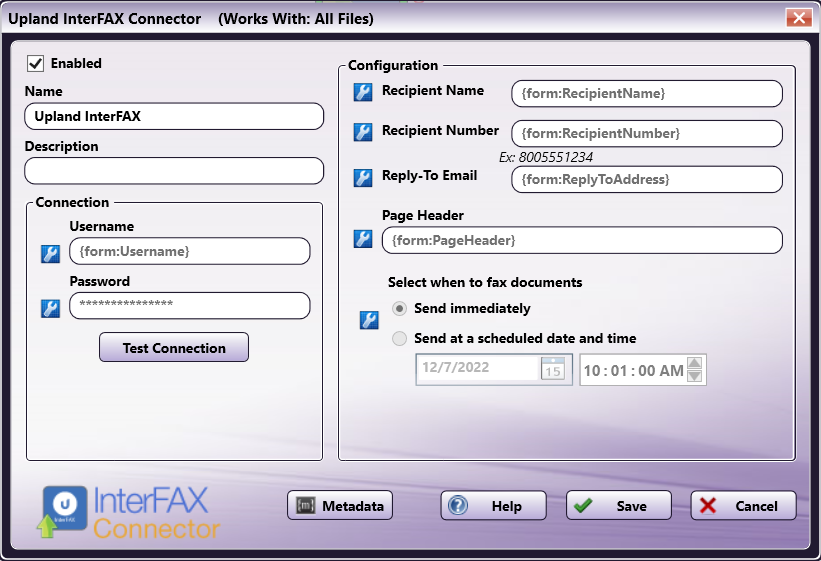
Task: Click the Password input field
Action: click(x=190, y=305)
